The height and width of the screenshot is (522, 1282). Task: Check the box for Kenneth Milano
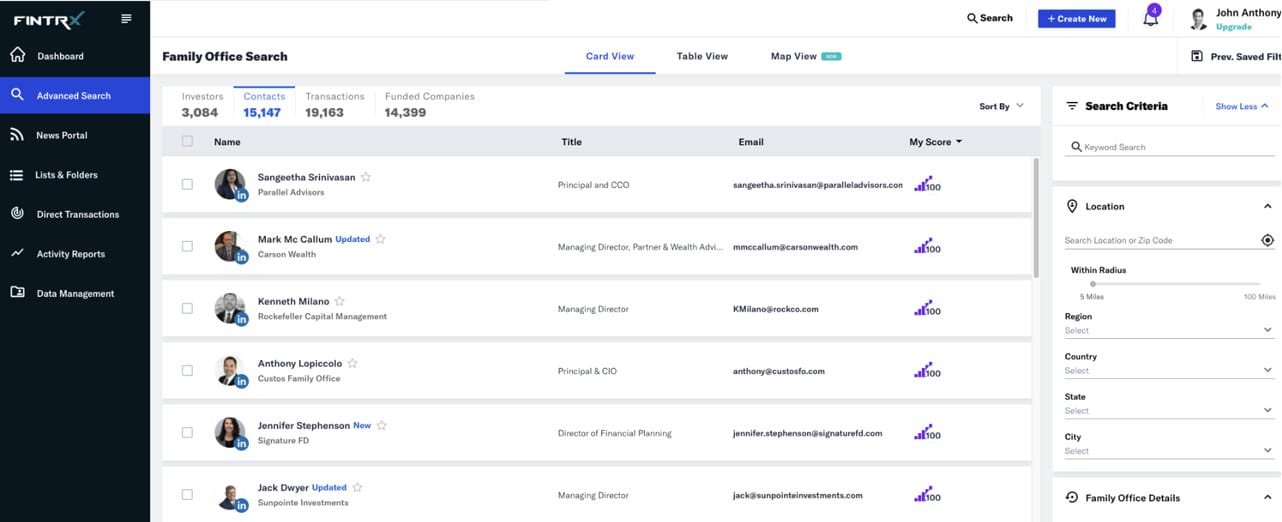(x=187, y=308)
